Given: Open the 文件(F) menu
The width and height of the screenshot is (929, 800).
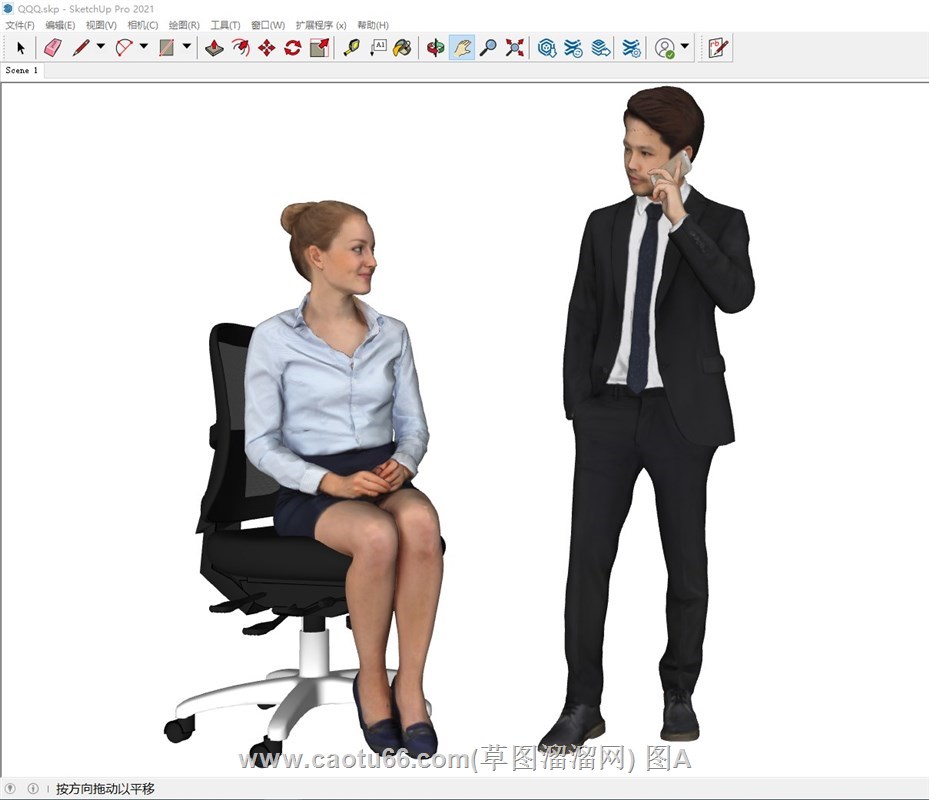Looking at the screenshot, I should [x=20, y=25].
